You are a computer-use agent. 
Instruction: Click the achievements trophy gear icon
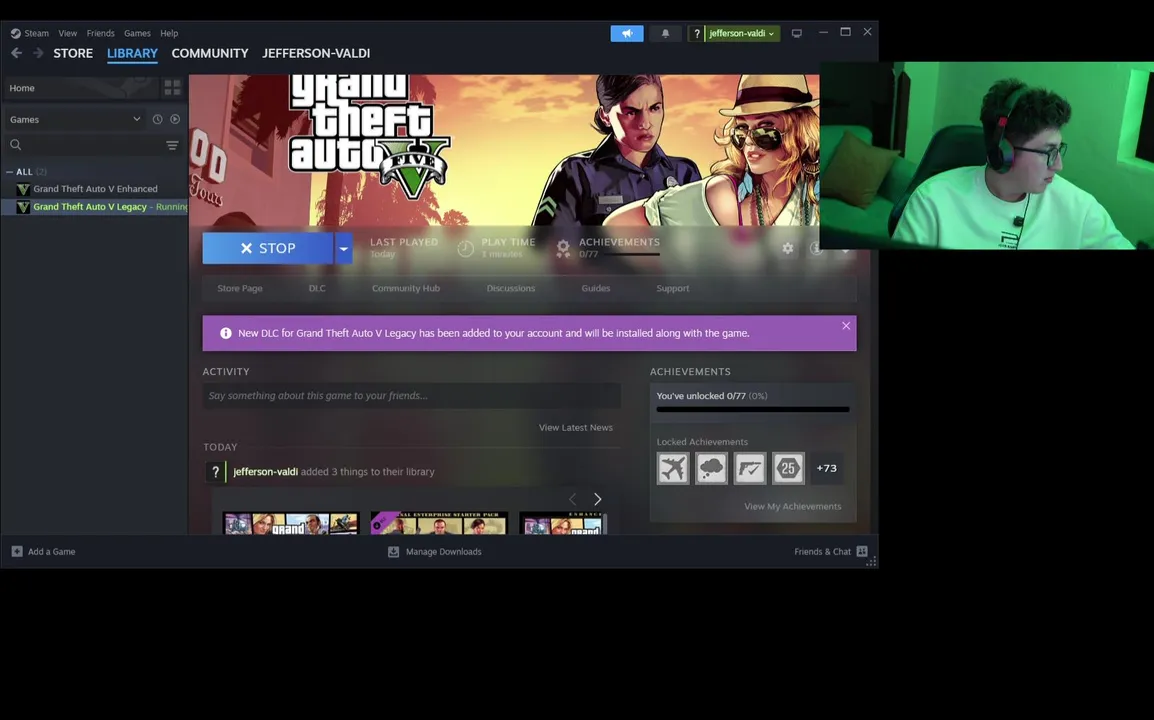pyautogui.click(x=563, y=249)
